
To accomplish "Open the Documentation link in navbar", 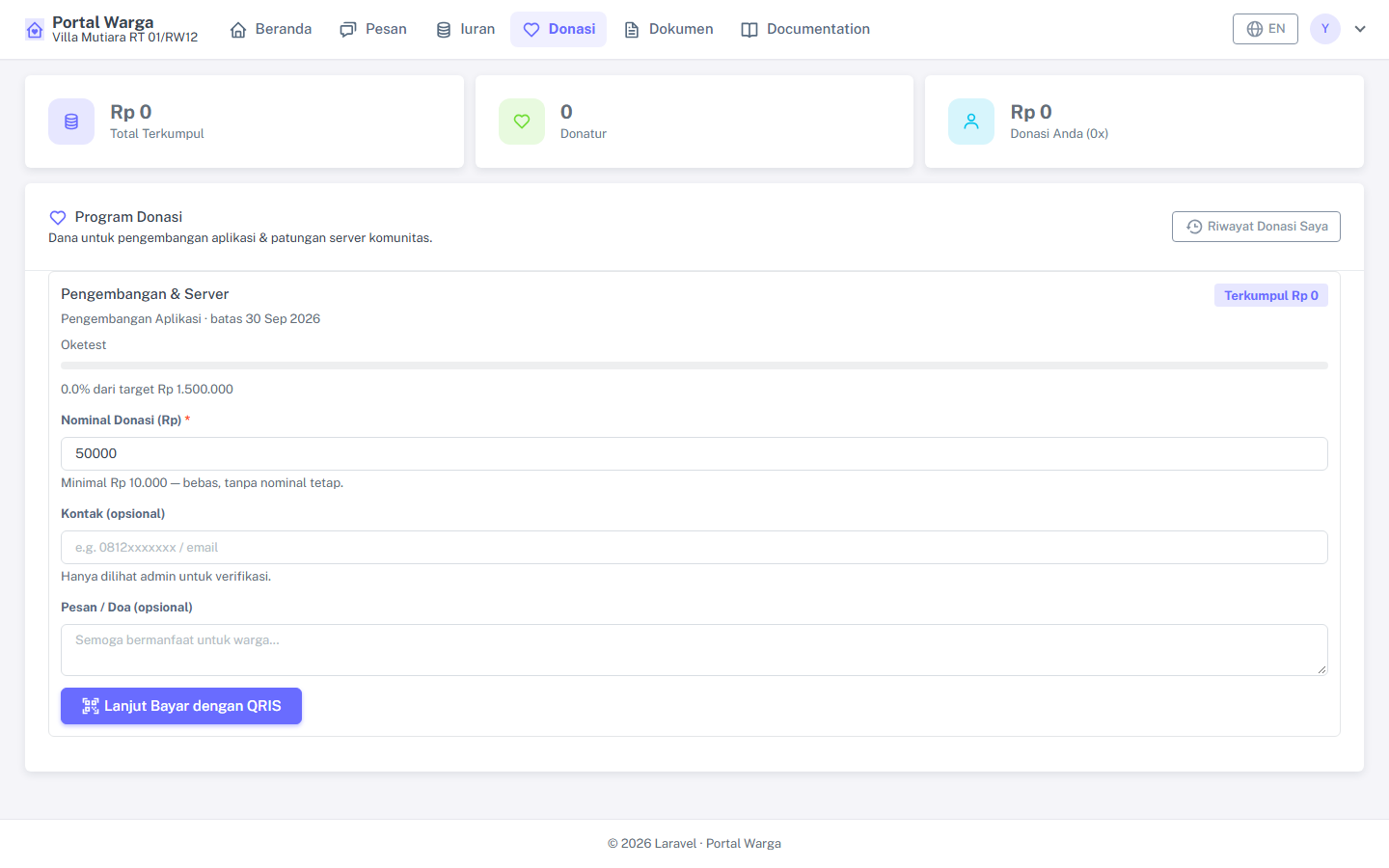I will coord(805,29).
